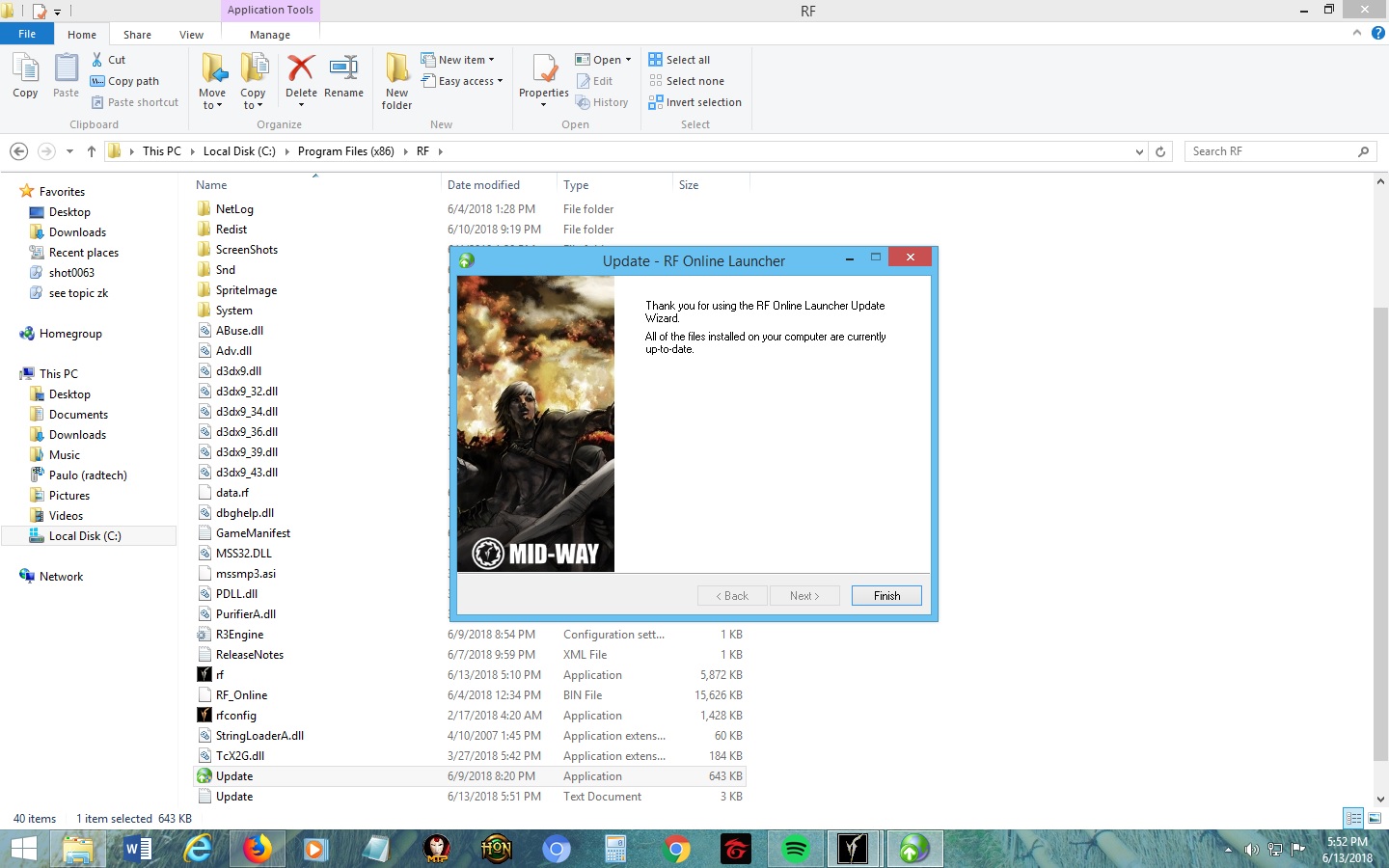
Task: Switch to the Manage ribbon tab
Action: coord(270,34)
